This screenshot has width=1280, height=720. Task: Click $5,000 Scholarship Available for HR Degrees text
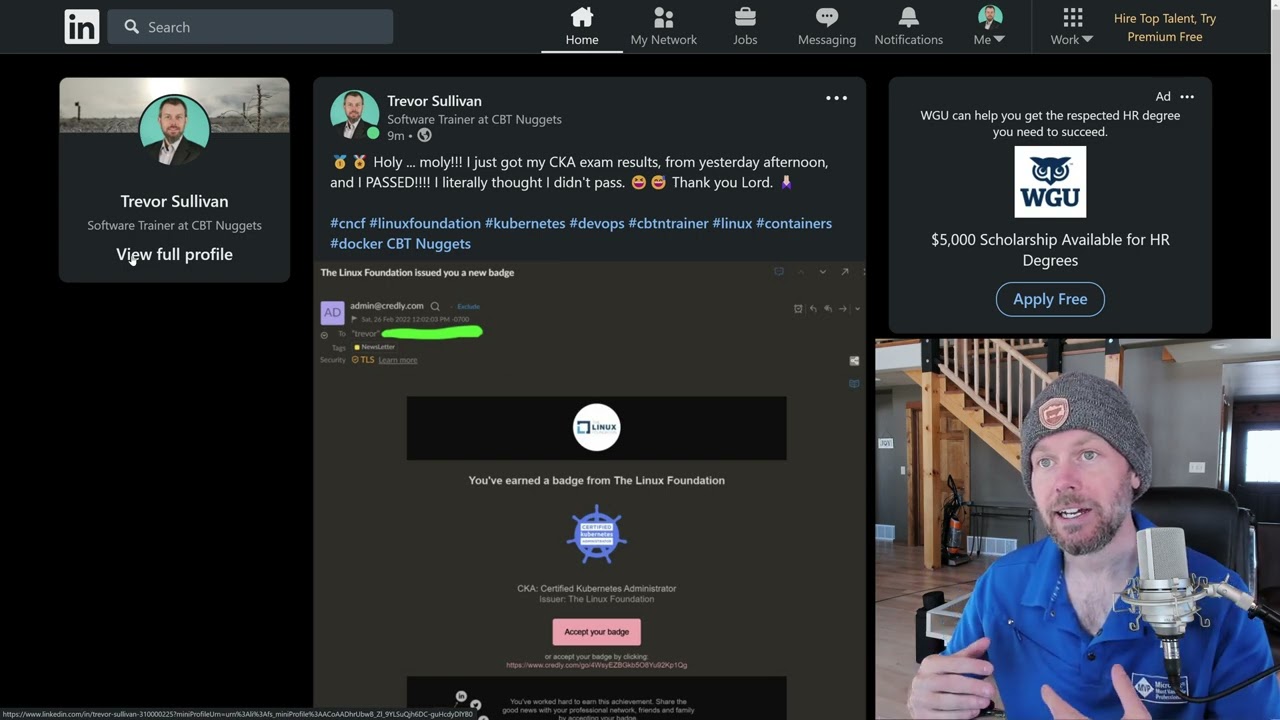(1050, 250)
